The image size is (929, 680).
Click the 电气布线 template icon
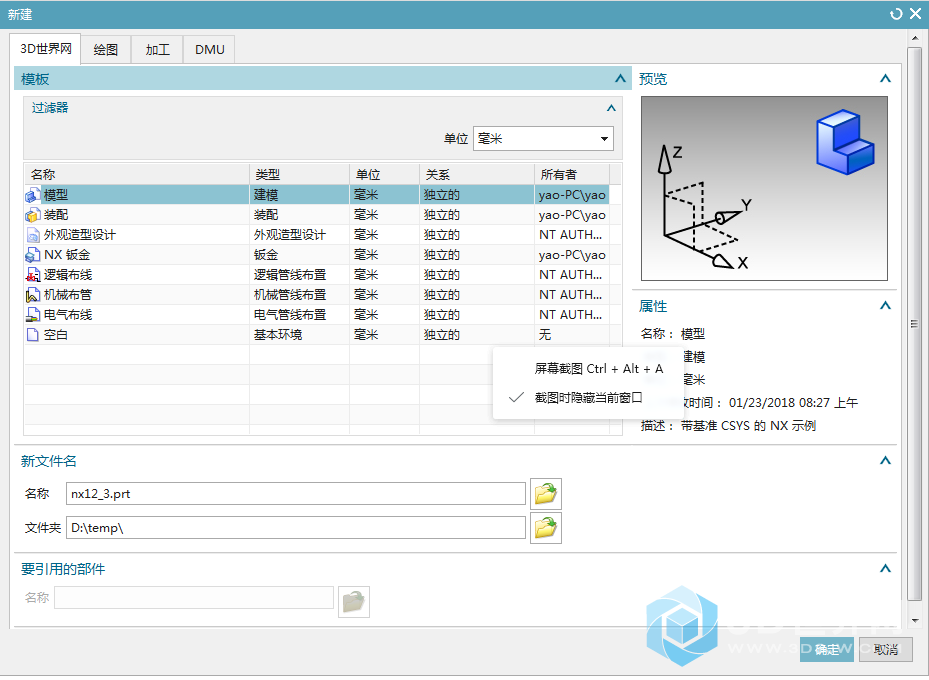[33, 315]
